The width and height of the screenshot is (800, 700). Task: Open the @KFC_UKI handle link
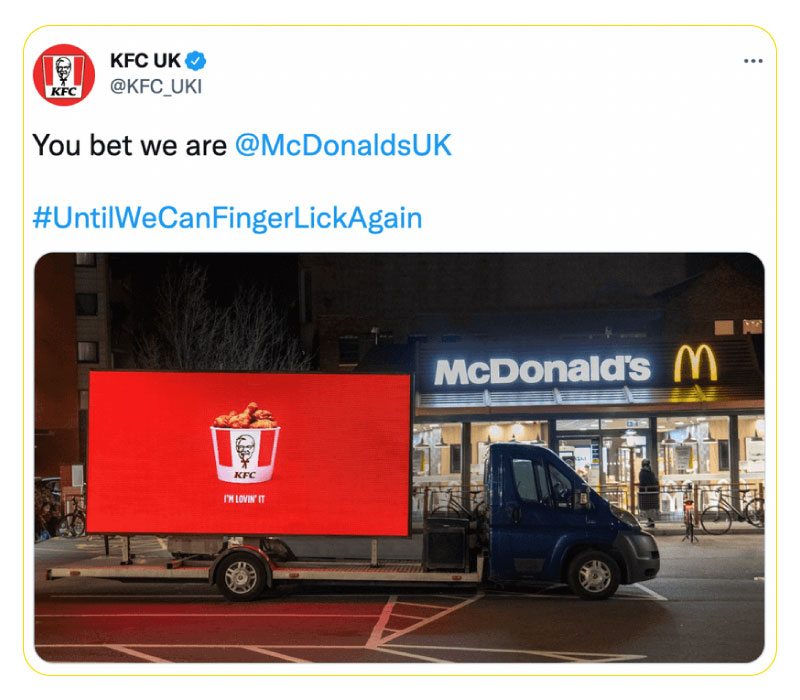156,87
